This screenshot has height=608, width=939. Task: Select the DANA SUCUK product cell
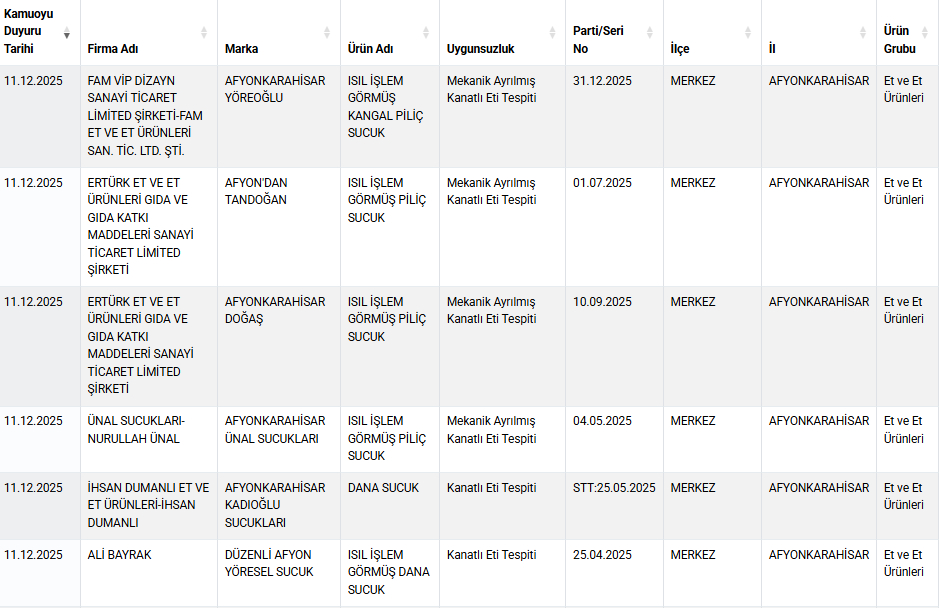tap(383, 488)
